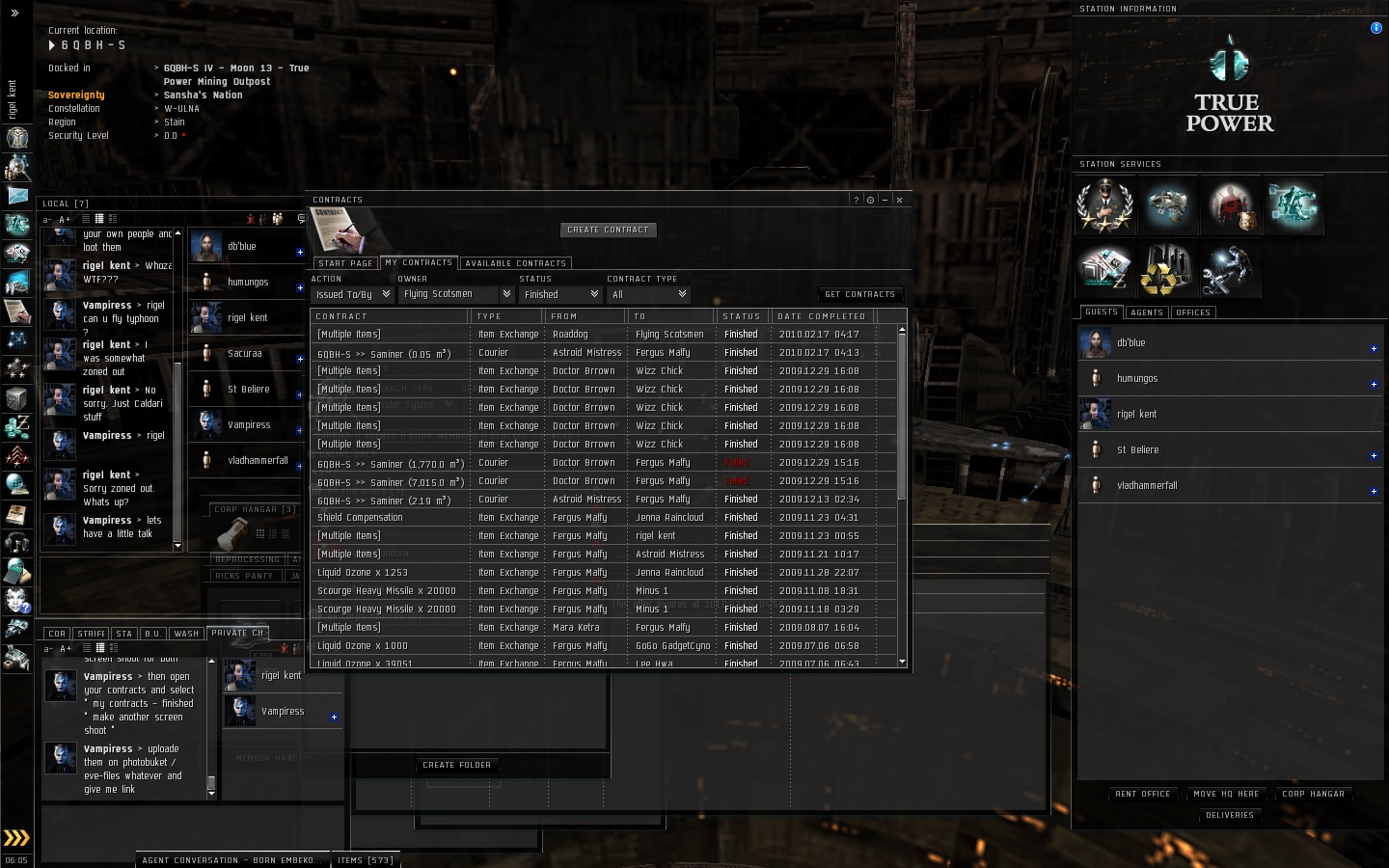This screenshot has height=868, width=1389.
Task: Open EVE Mail envelope icon
Action: click(16, 195)
